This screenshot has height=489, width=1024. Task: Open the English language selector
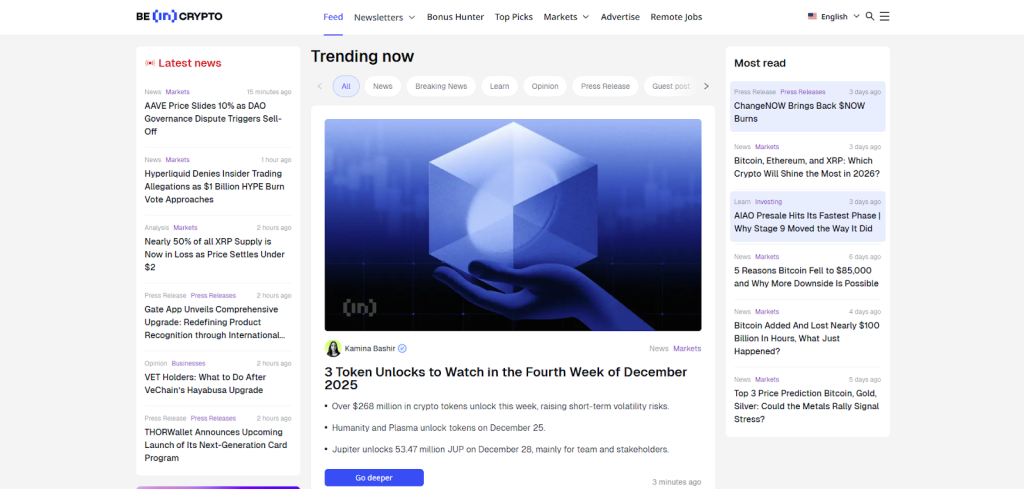(x=840, y=16)
